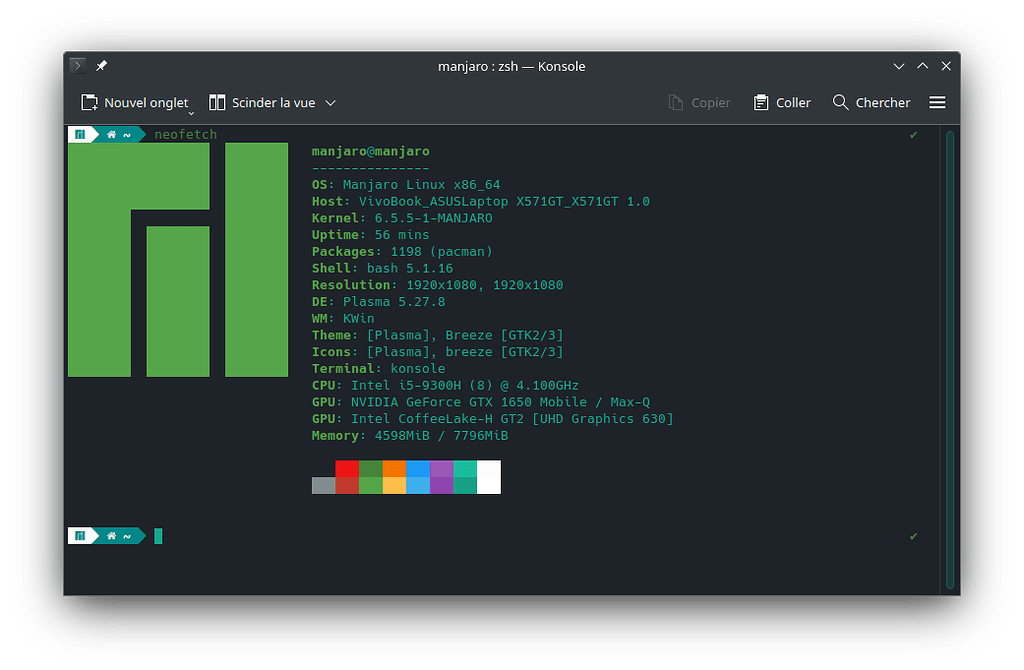Click the neofetch command text in the terminal

click(x=185, y=133)
